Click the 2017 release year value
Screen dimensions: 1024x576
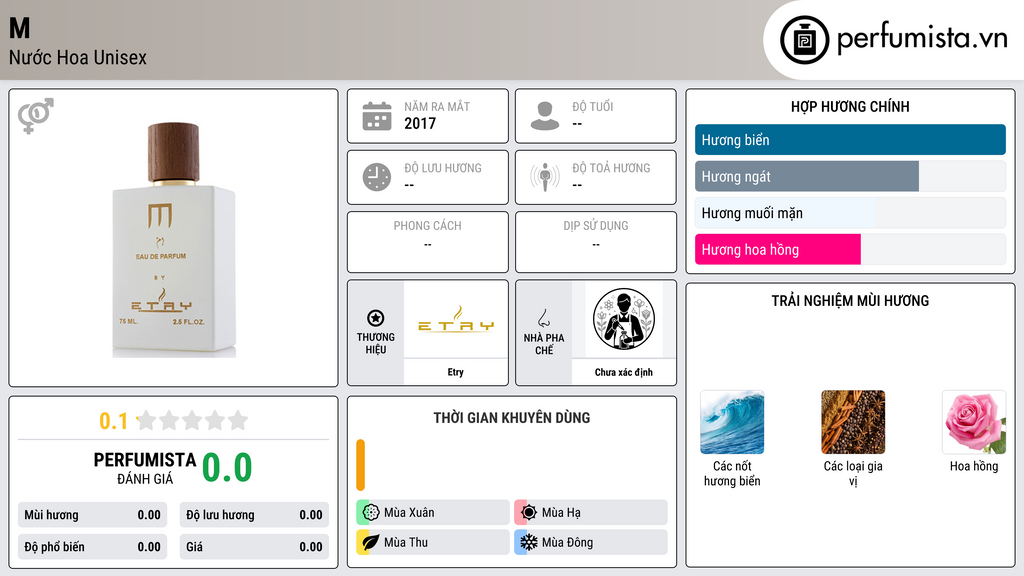tap(420, 123)
